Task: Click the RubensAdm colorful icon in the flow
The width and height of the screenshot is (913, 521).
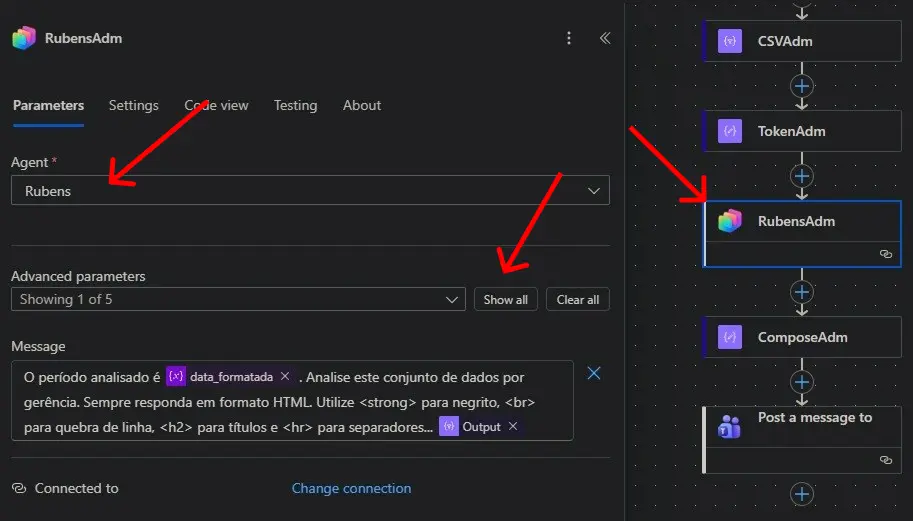Action: pyautogui.click(x=730, y=221)
